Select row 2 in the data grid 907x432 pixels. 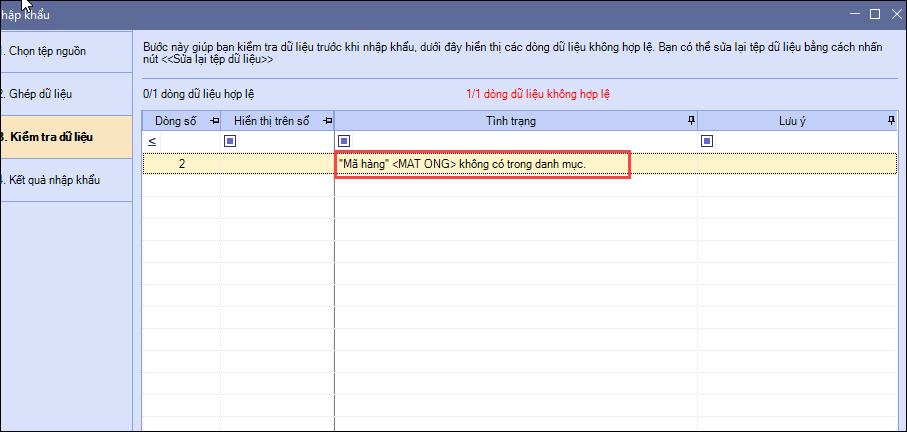tap(182, 163)
